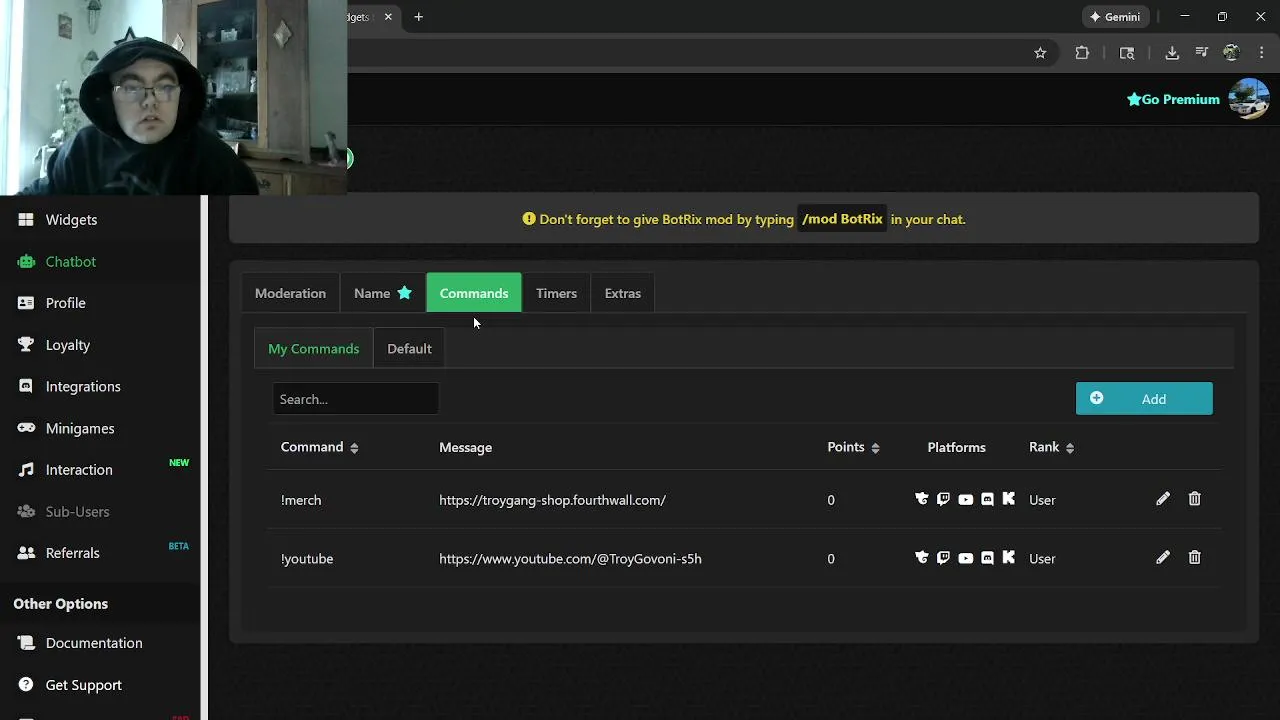Close the current browser tab
The image size is (1280, 720).
coord(389,17)
